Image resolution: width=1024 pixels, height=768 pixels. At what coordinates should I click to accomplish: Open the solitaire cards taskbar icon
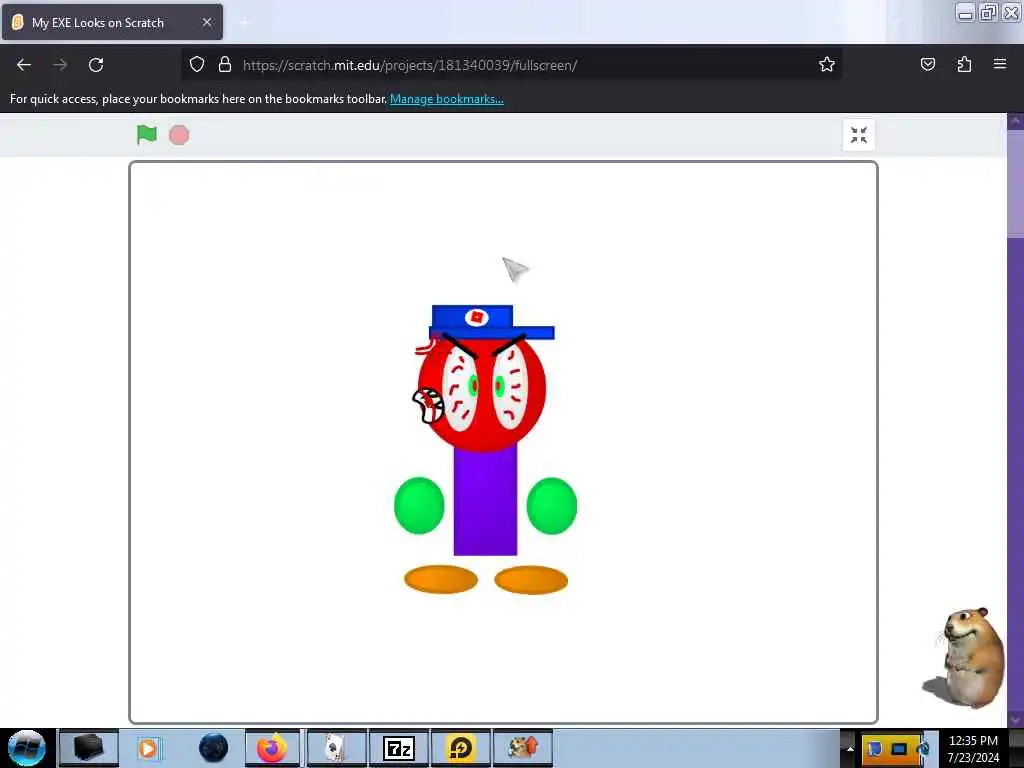tap(336, 748)
